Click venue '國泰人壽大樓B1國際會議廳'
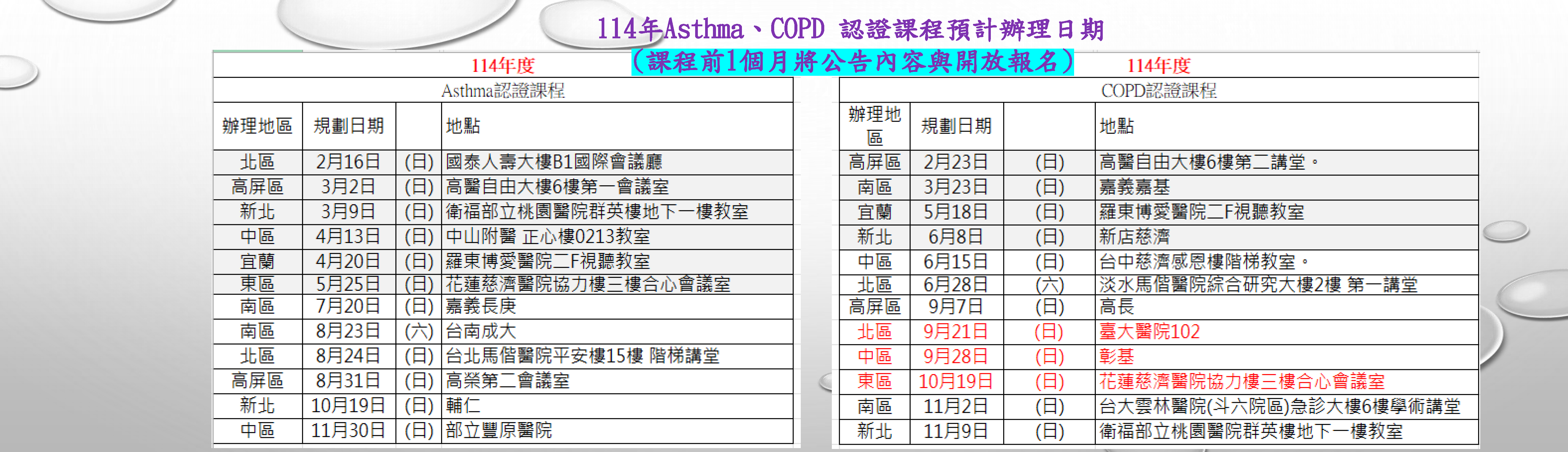This screenshot has height=452, width=1568. [x=554, y=162]
